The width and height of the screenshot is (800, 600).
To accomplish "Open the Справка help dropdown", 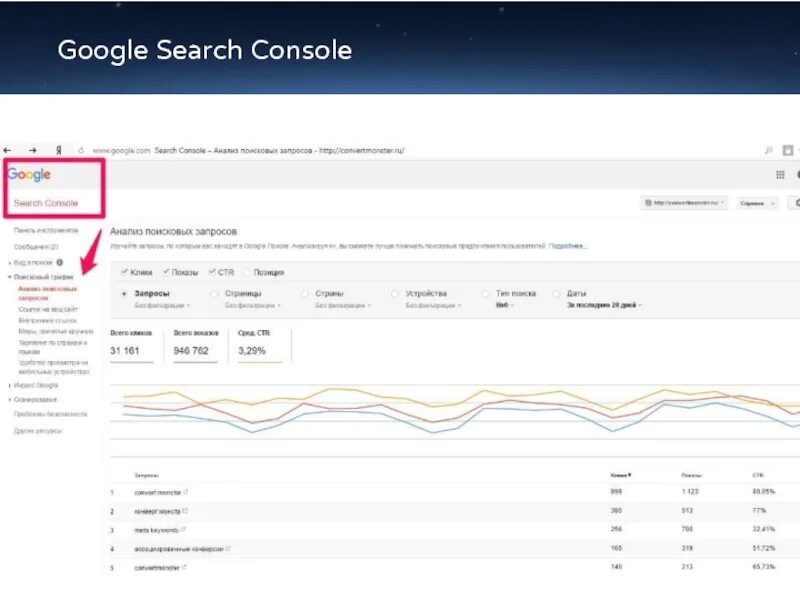I will click(757, 203).
